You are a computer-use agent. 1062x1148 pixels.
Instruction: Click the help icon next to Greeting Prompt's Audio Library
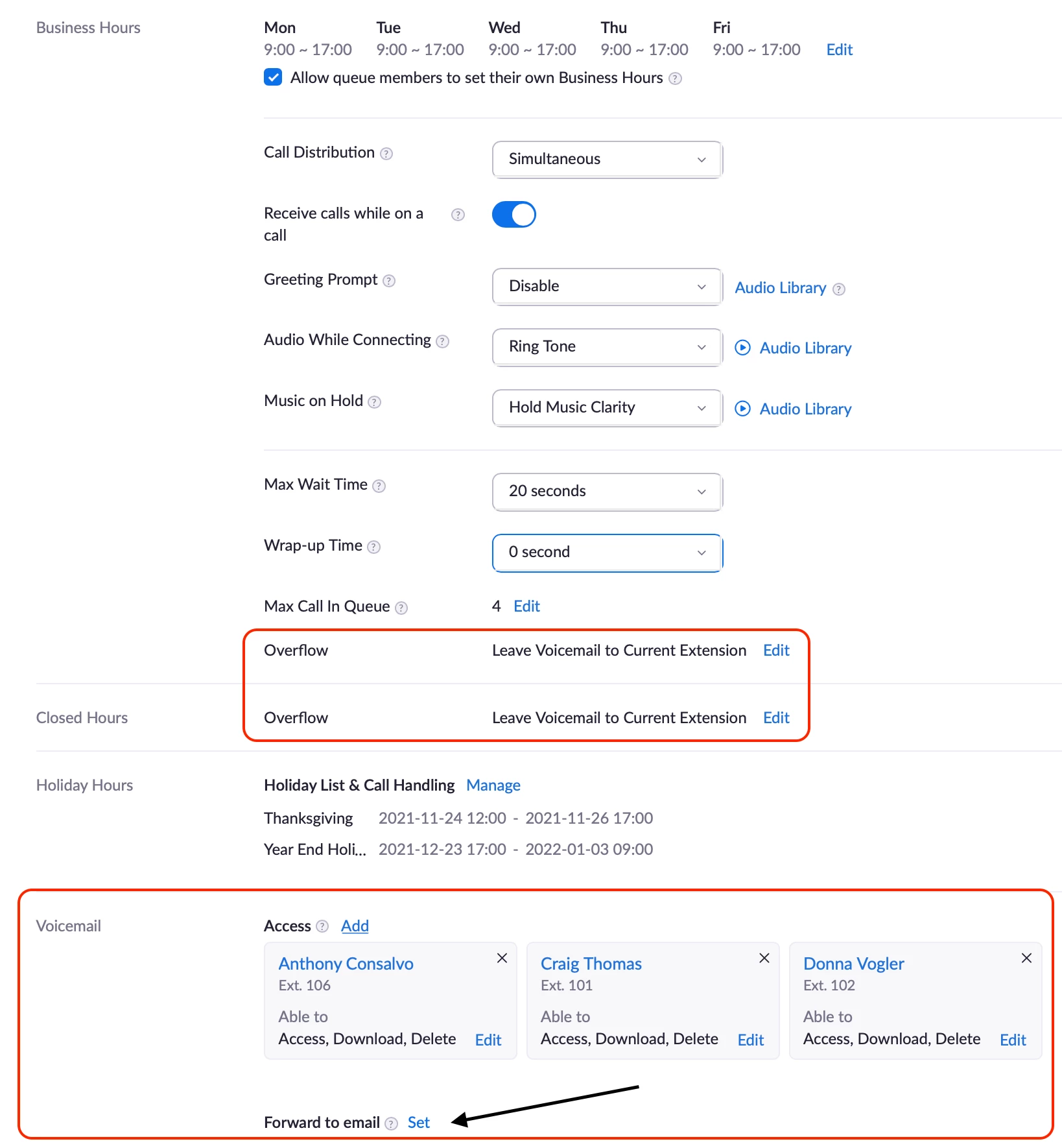point(839,289)
